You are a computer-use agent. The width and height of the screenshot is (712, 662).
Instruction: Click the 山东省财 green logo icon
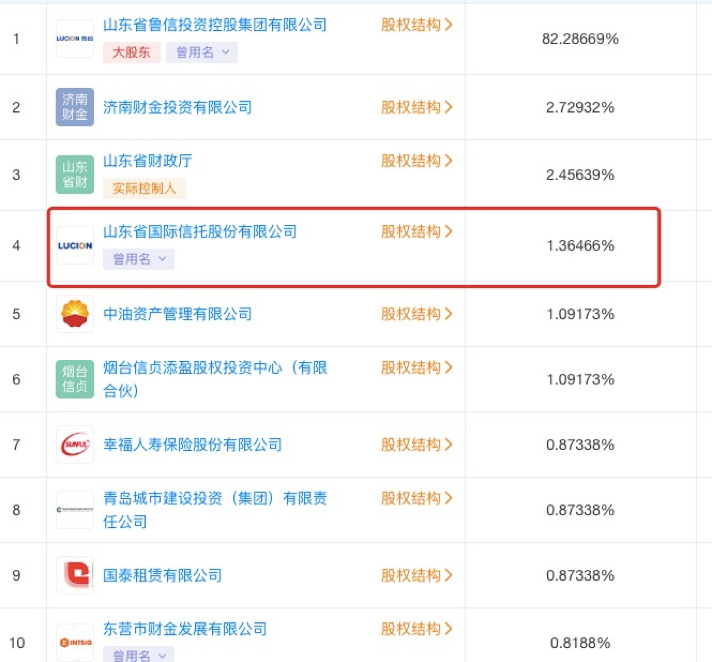click(75, 174)
